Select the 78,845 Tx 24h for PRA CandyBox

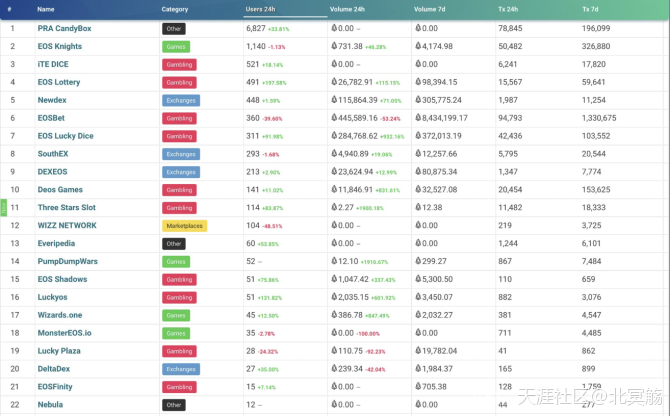coord(510,28)
